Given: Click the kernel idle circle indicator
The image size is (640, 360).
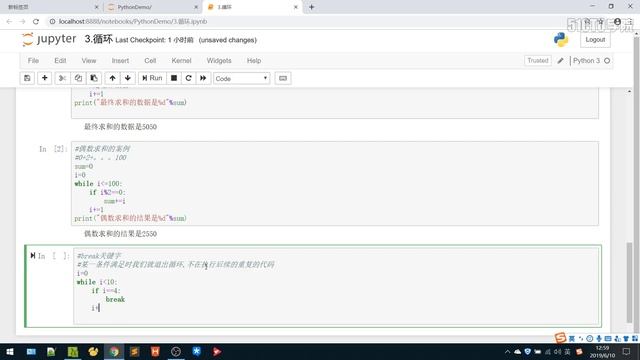Looking at the screenshot, I should 607,60.
